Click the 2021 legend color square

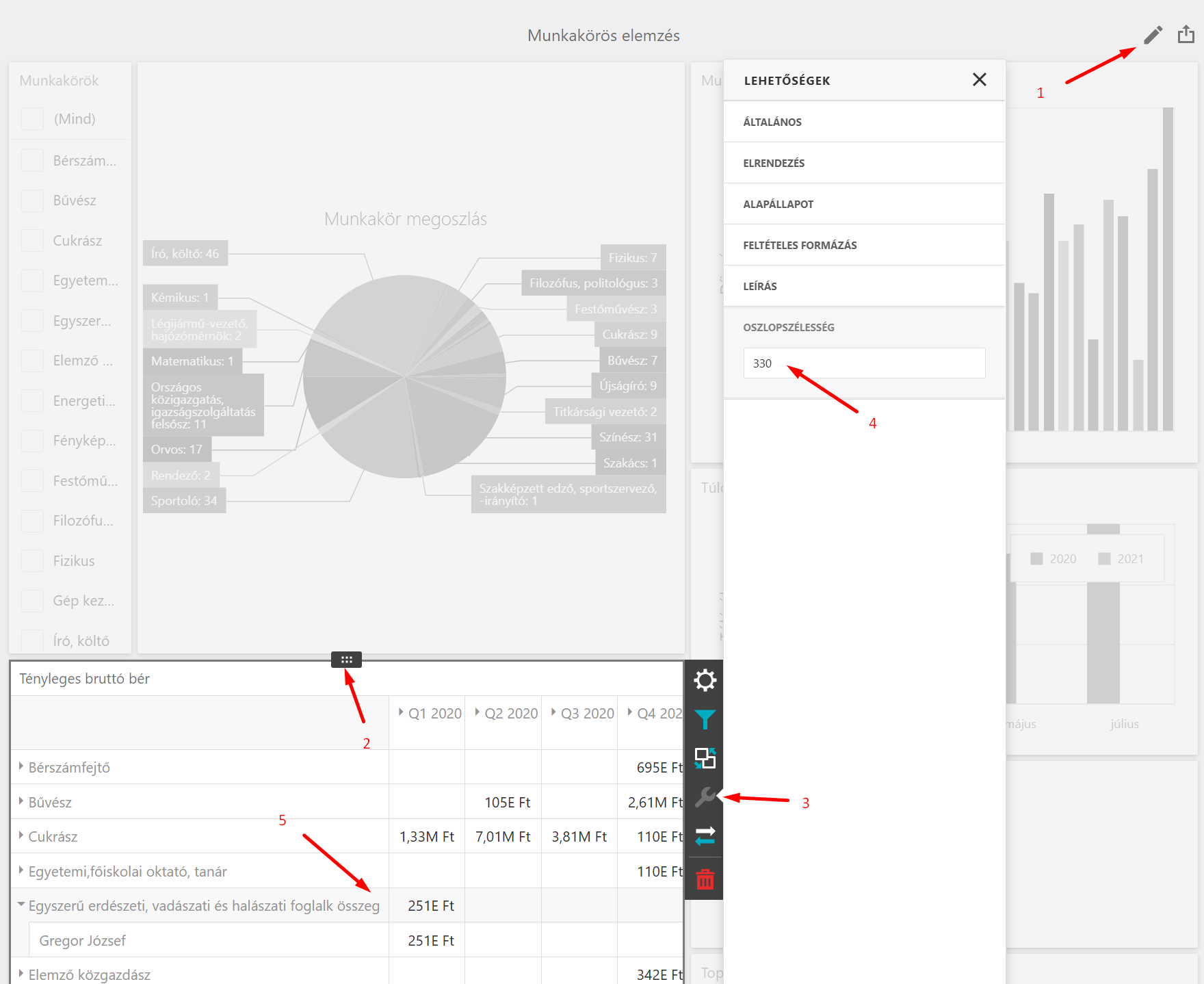(1104, 558)
